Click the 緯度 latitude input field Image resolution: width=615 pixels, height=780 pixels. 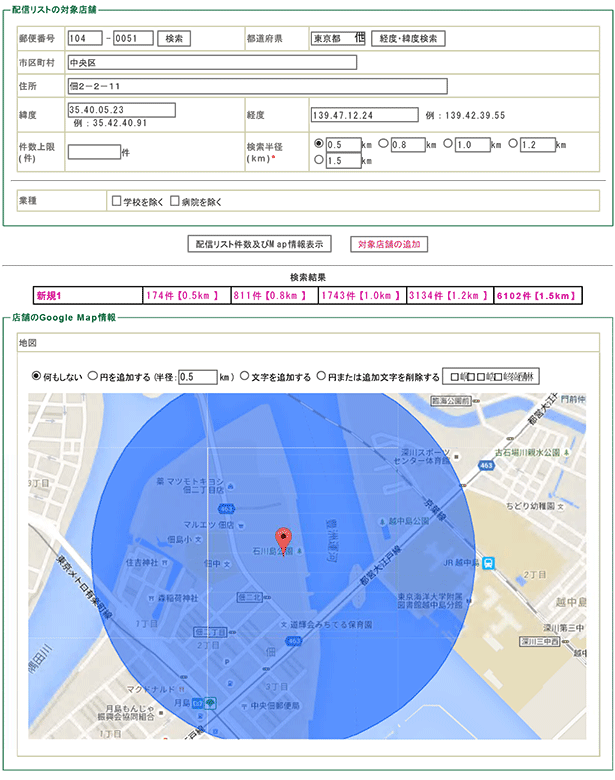(122, 110)
